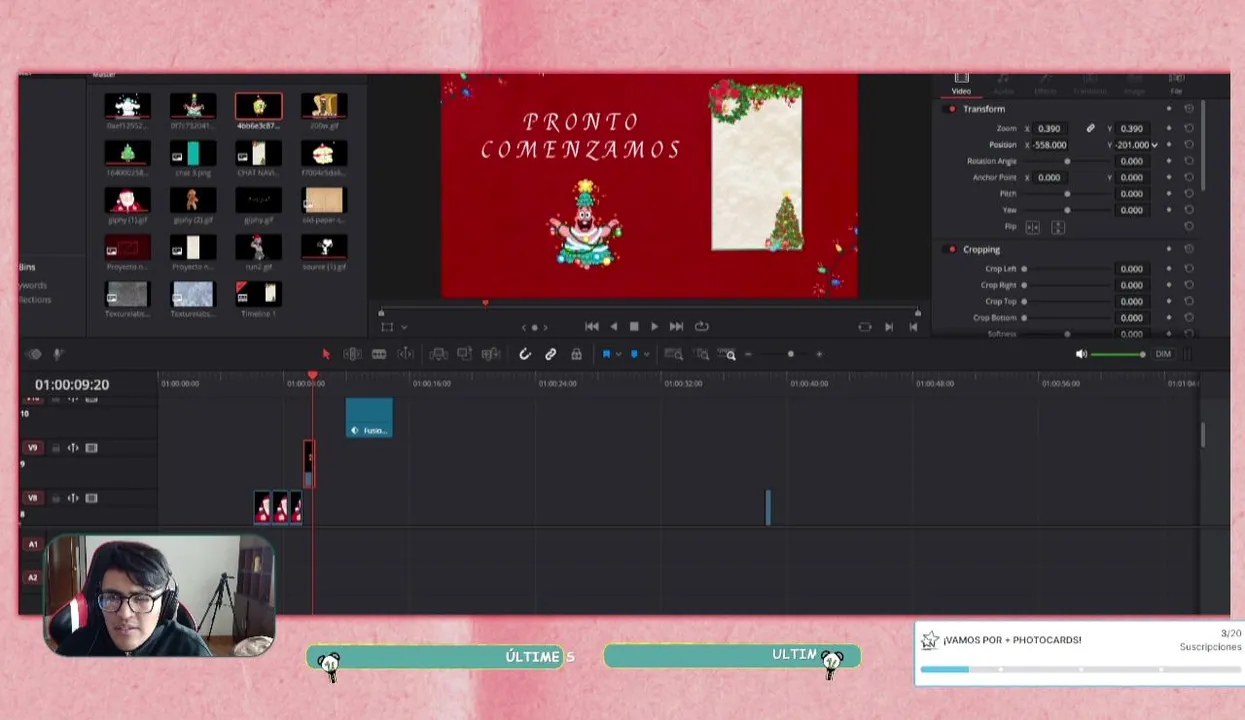Add keyframe for the Zoom parameter

coord(1169,128)
